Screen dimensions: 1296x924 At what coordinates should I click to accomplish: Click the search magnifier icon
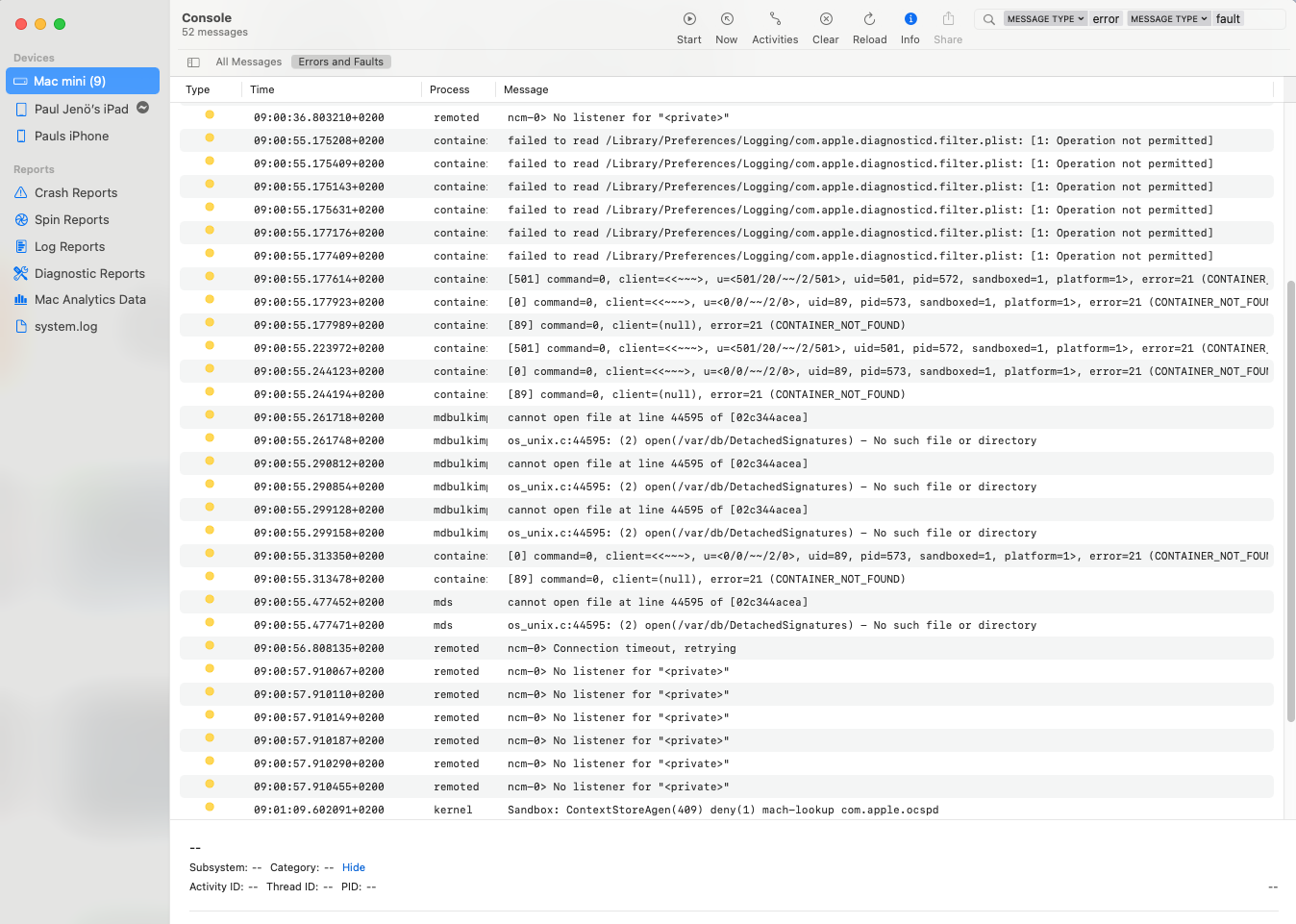[988, 19]
